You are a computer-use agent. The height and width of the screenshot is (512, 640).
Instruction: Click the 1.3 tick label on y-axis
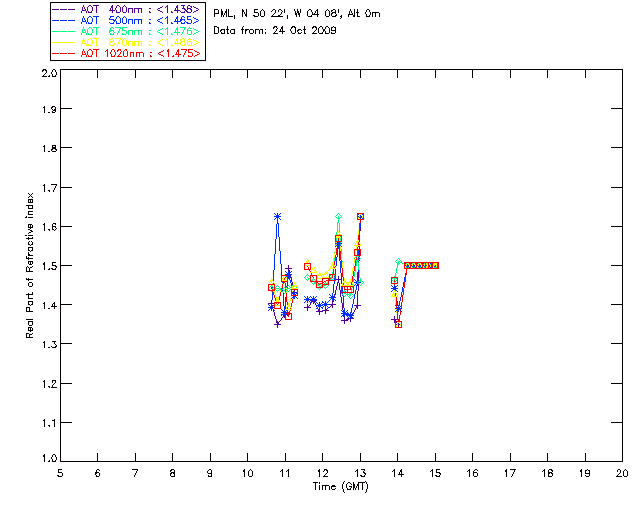(x=49, y=344)
